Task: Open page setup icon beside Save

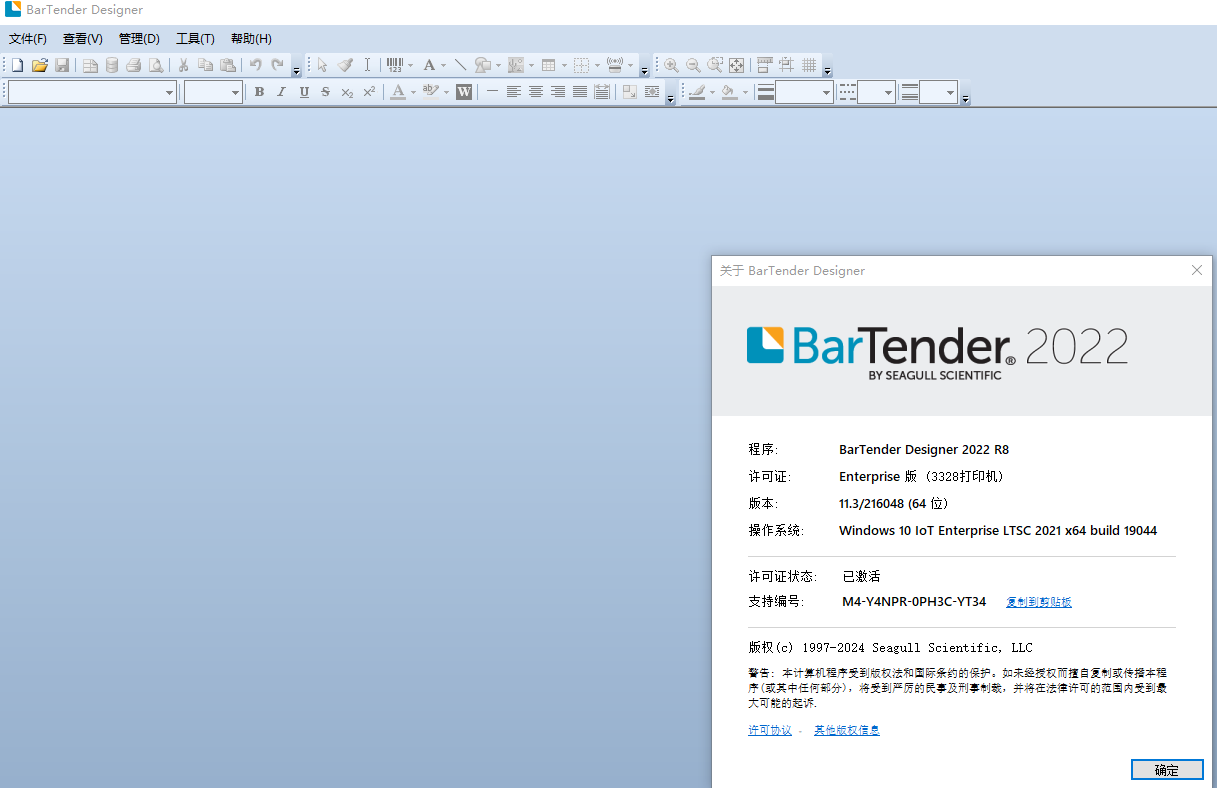Action: (x=90, y=65)
